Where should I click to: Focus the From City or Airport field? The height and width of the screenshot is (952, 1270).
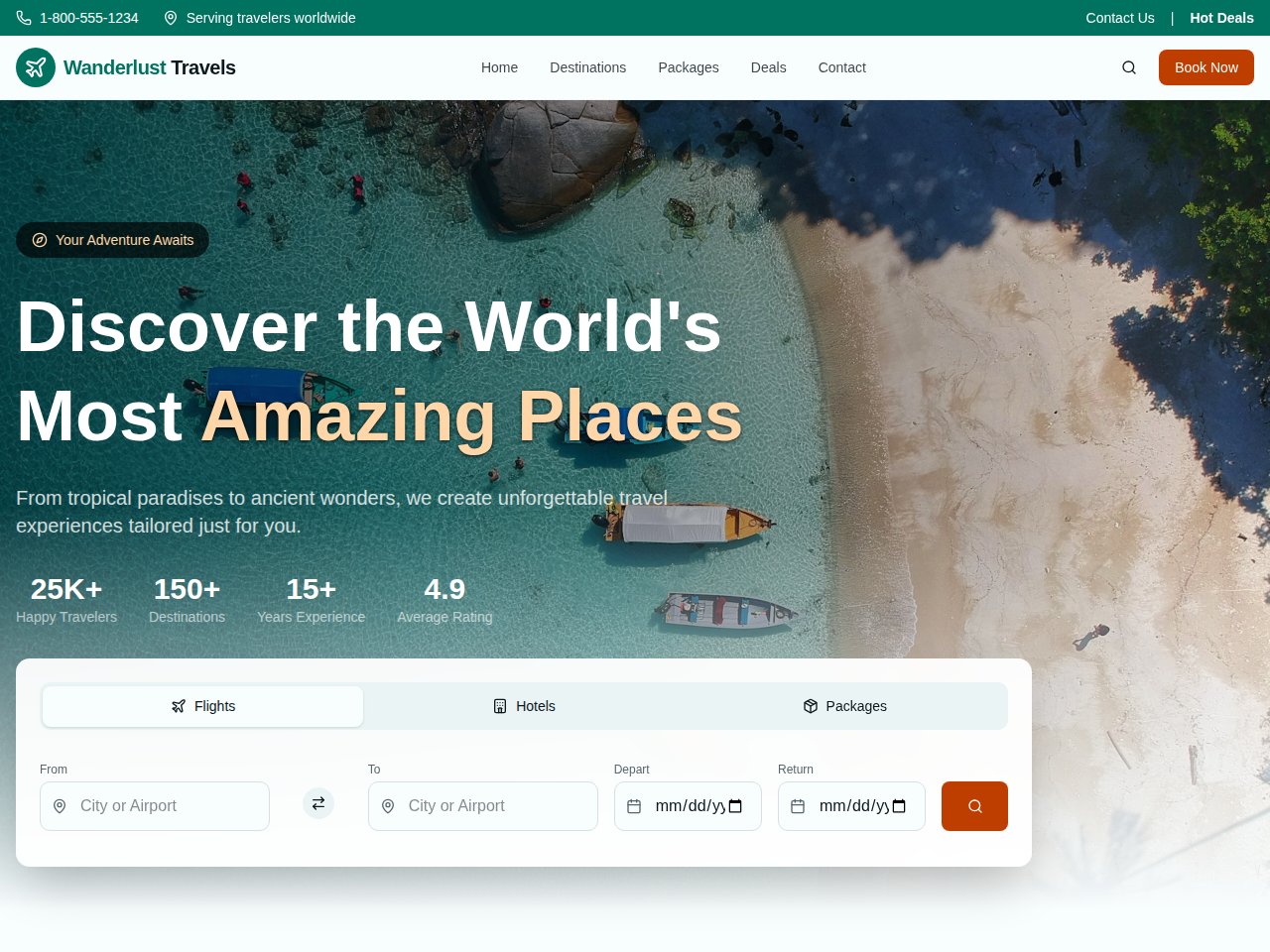155,806
